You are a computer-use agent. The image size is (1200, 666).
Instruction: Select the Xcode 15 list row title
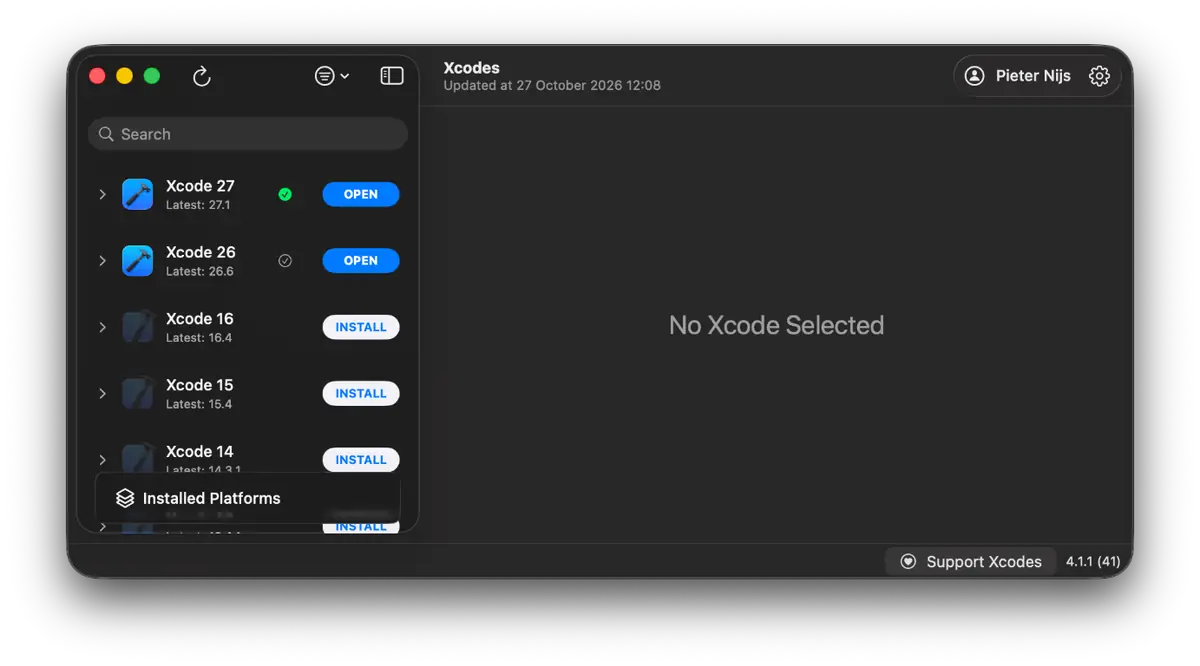200,385
